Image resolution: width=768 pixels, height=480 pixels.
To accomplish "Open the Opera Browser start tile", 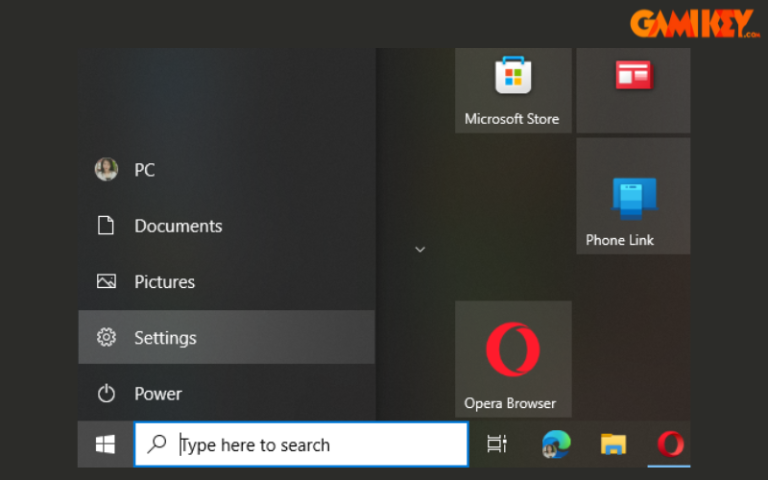I will pyautogui.click(x=513, y=359).
